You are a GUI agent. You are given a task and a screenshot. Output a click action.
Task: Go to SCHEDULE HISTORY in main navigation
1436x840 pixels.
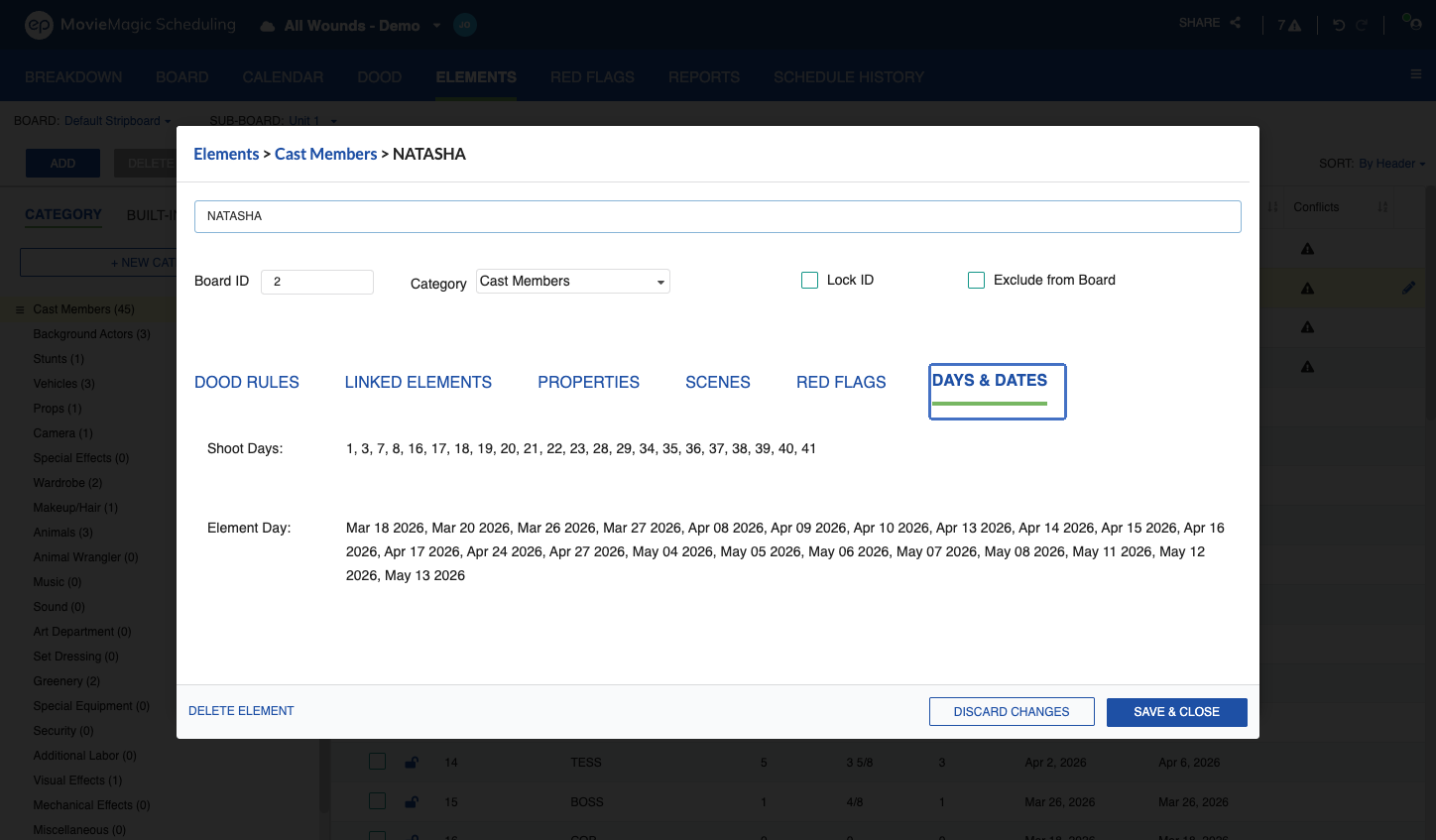[849, 77]
